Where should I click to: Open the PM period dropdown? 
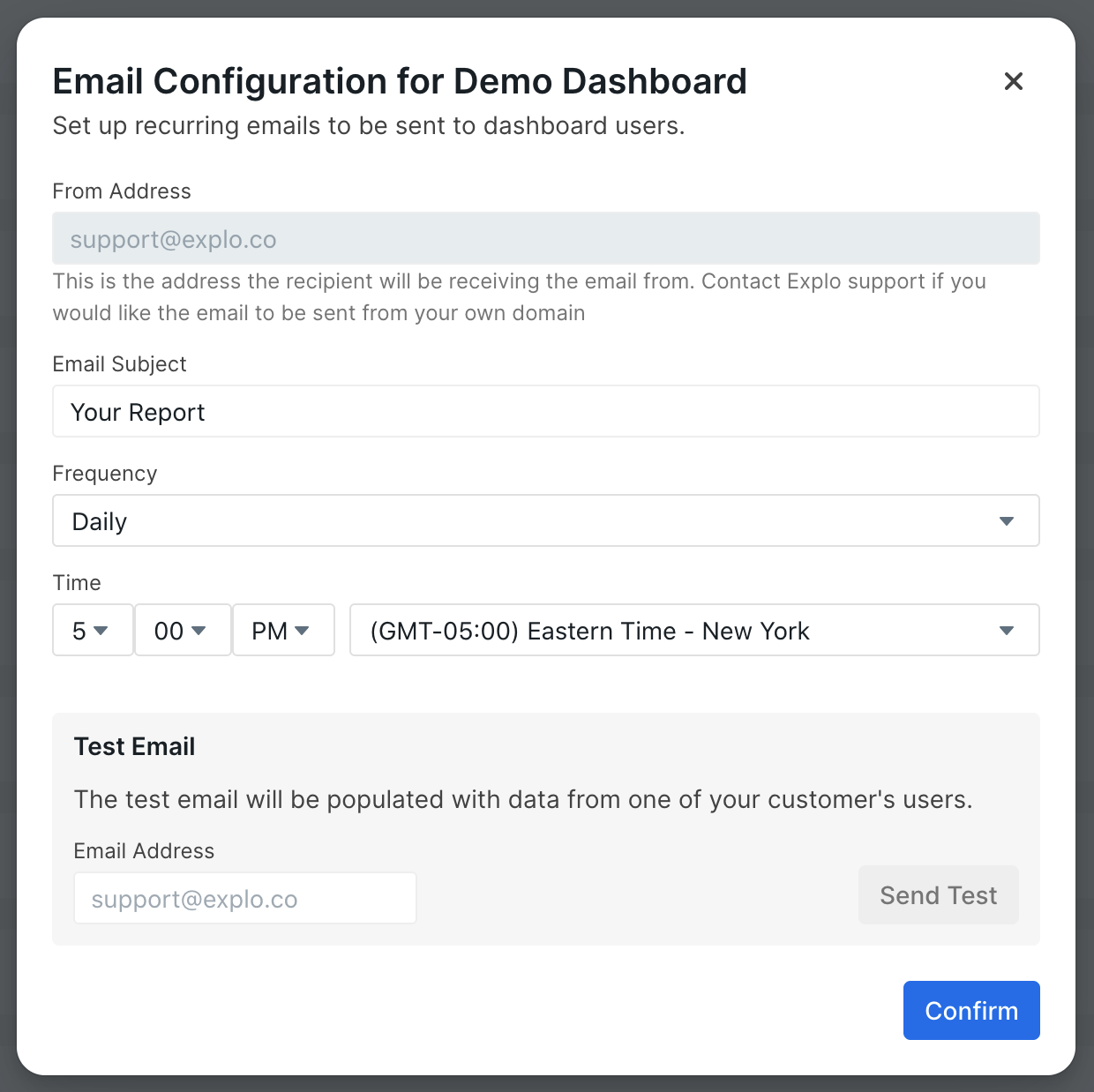pyautogui.click(x=282, y=631)
